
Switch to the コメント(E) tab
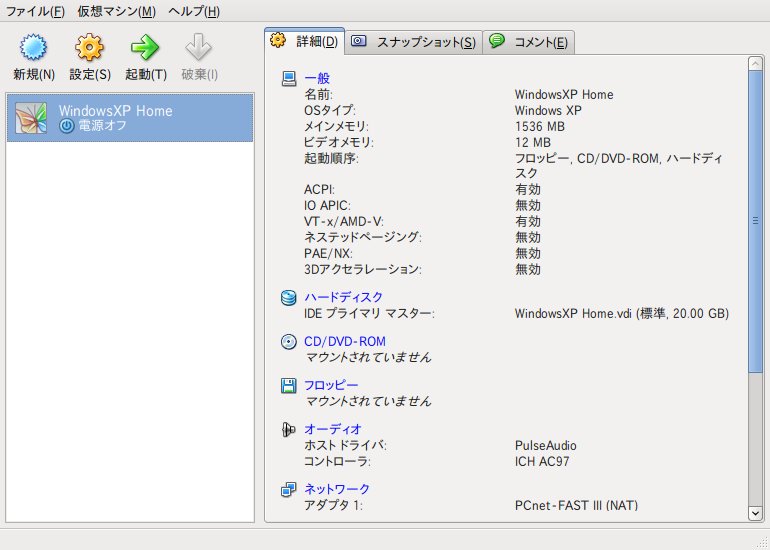529,43
